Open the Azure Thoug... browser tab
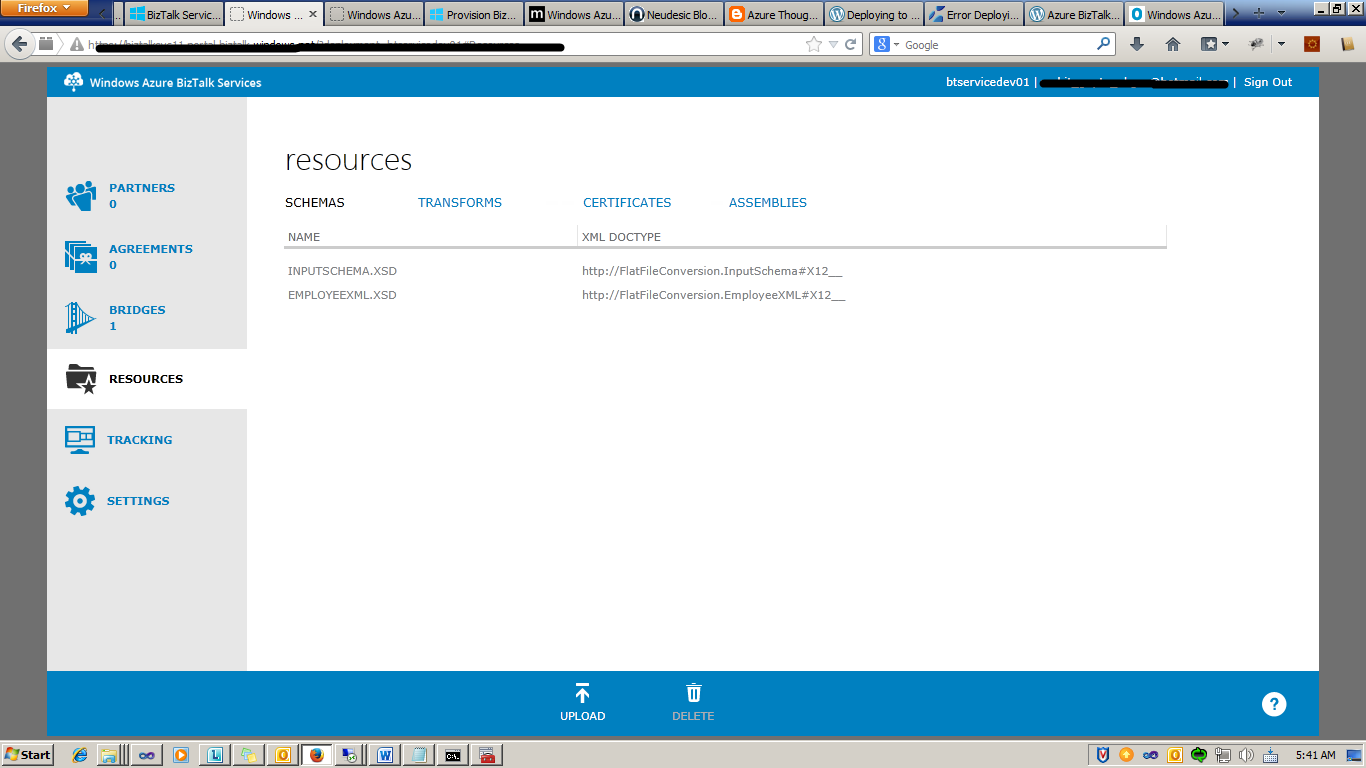Viewport: 1366px width, 768px height. 773,14
